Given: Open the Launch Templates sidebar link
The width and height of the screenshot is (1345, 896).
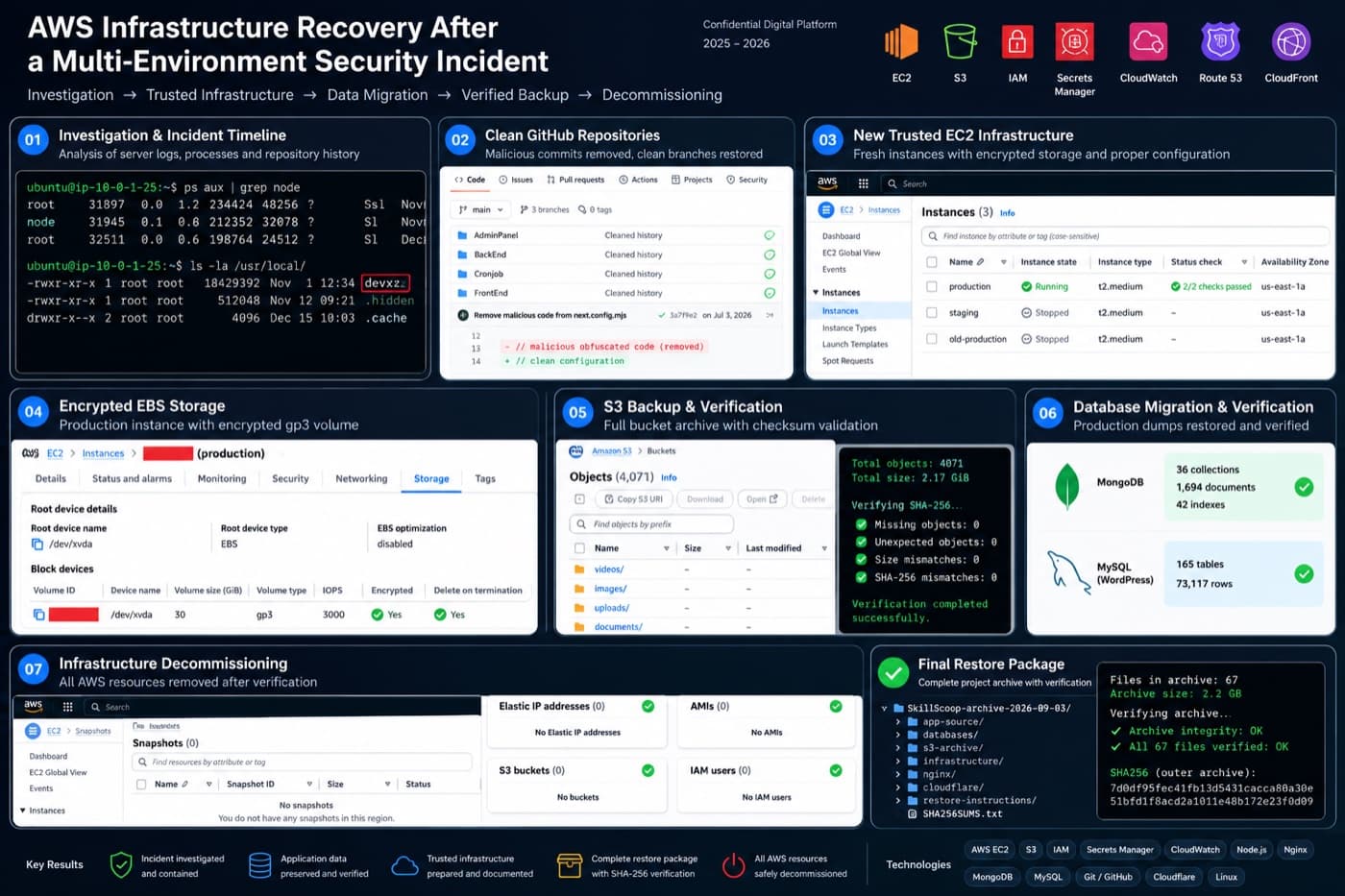Looking at the screenshot, I should pos(855,345).
